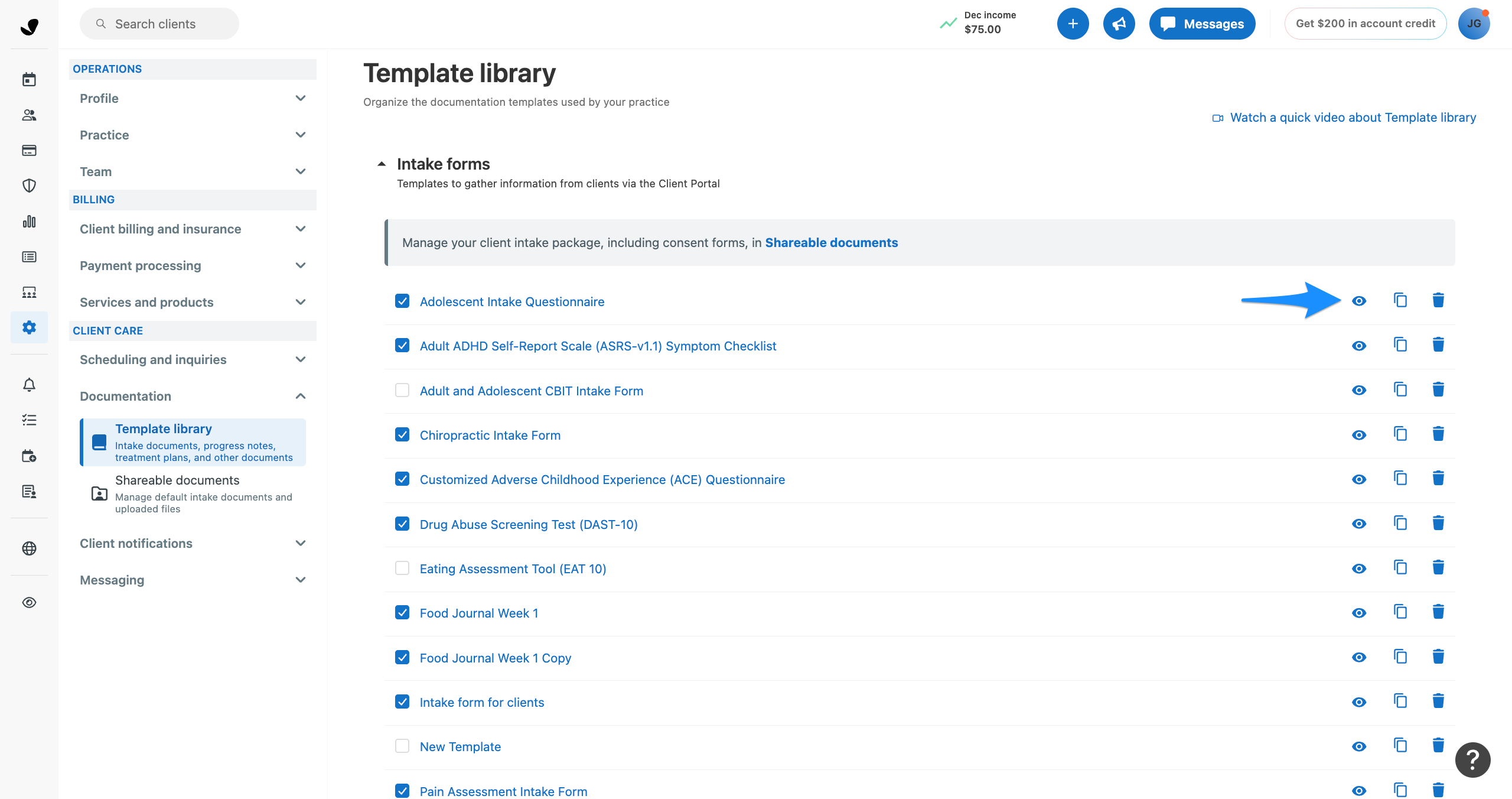
Task: Check Eating Assessment Tool checkbox
Action: coord(402,568)
